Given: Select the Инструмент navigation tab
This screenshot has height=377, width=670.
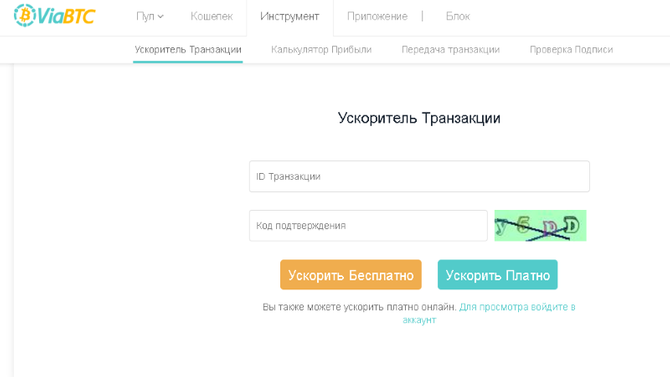Looking at the screenshot, I should 290,16.
